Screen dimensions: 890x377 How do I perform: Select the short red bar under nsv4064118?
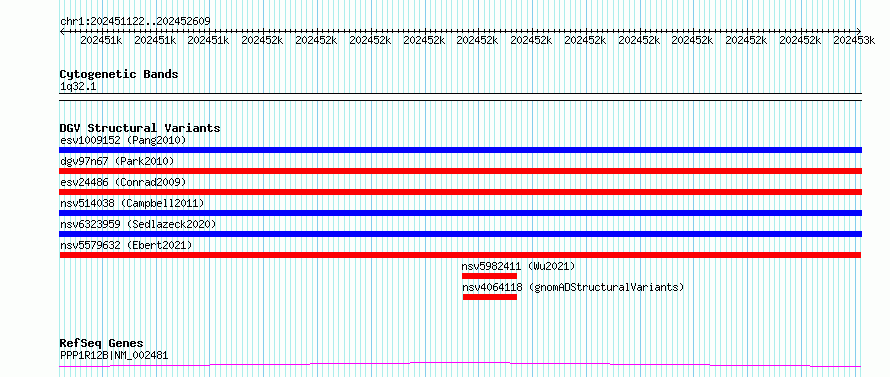(490, 297)
